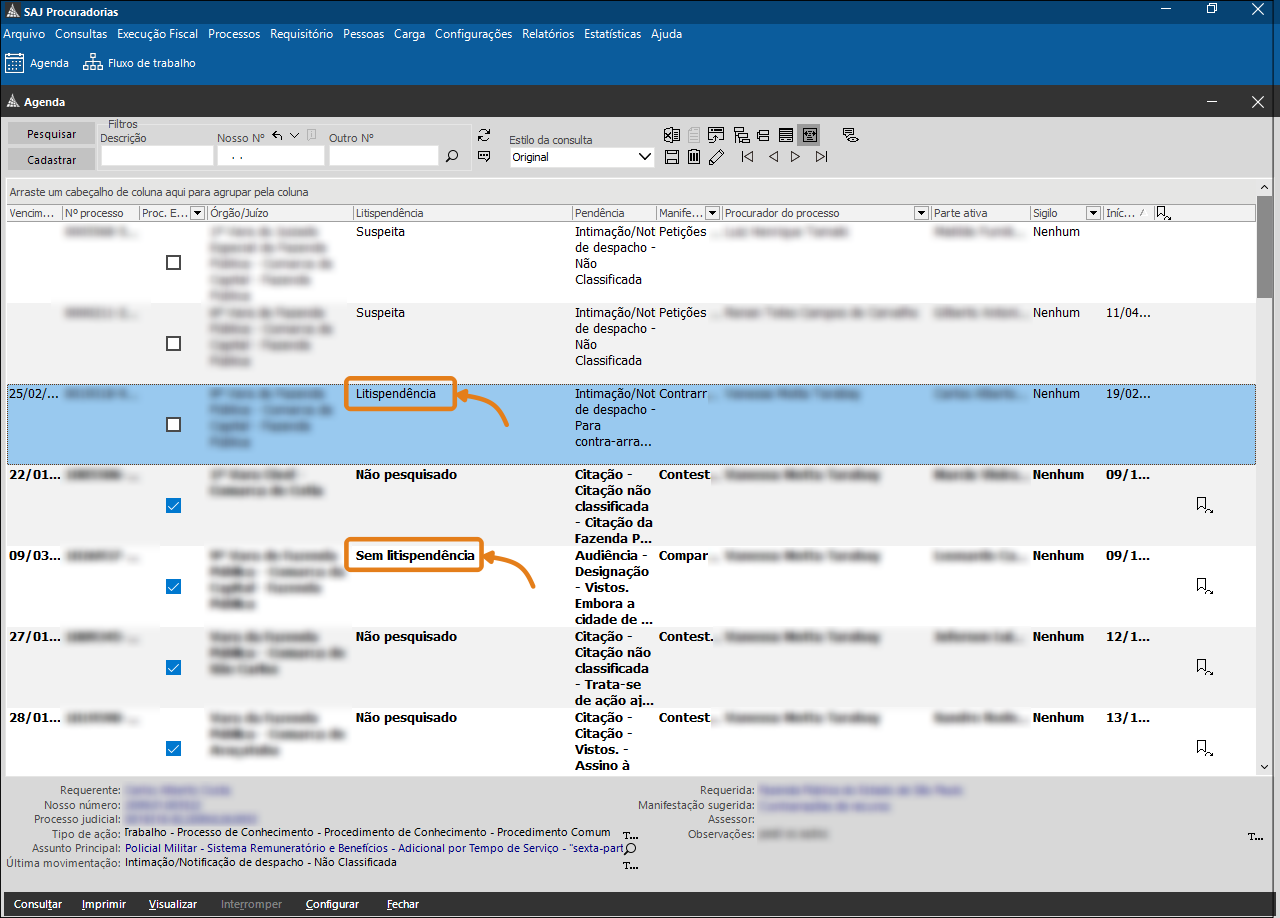Open the Consultas menu
The image size is (1280, 918).
81,34
